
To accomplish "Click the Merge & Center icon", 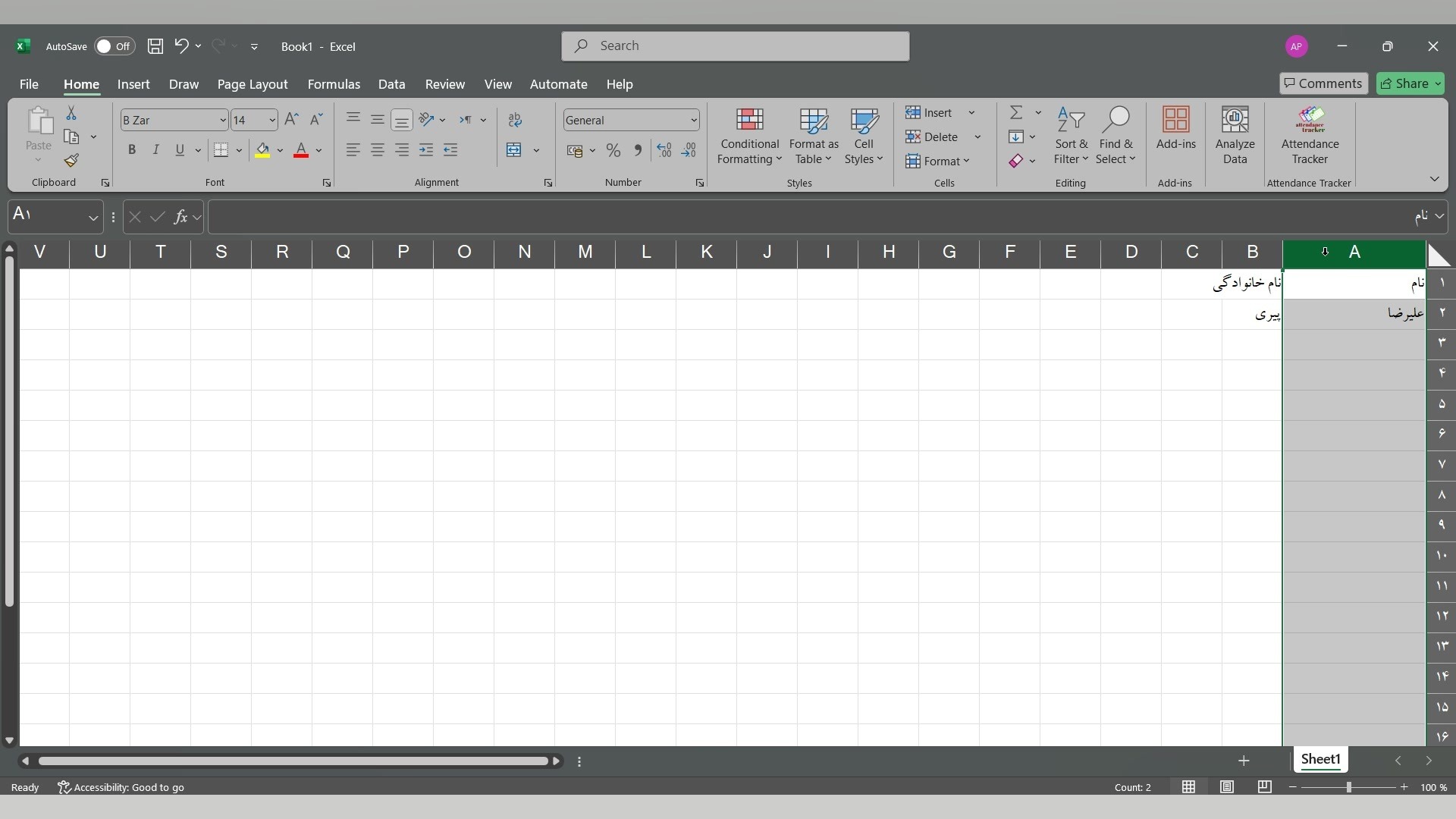I will click(x=514, y=150).
